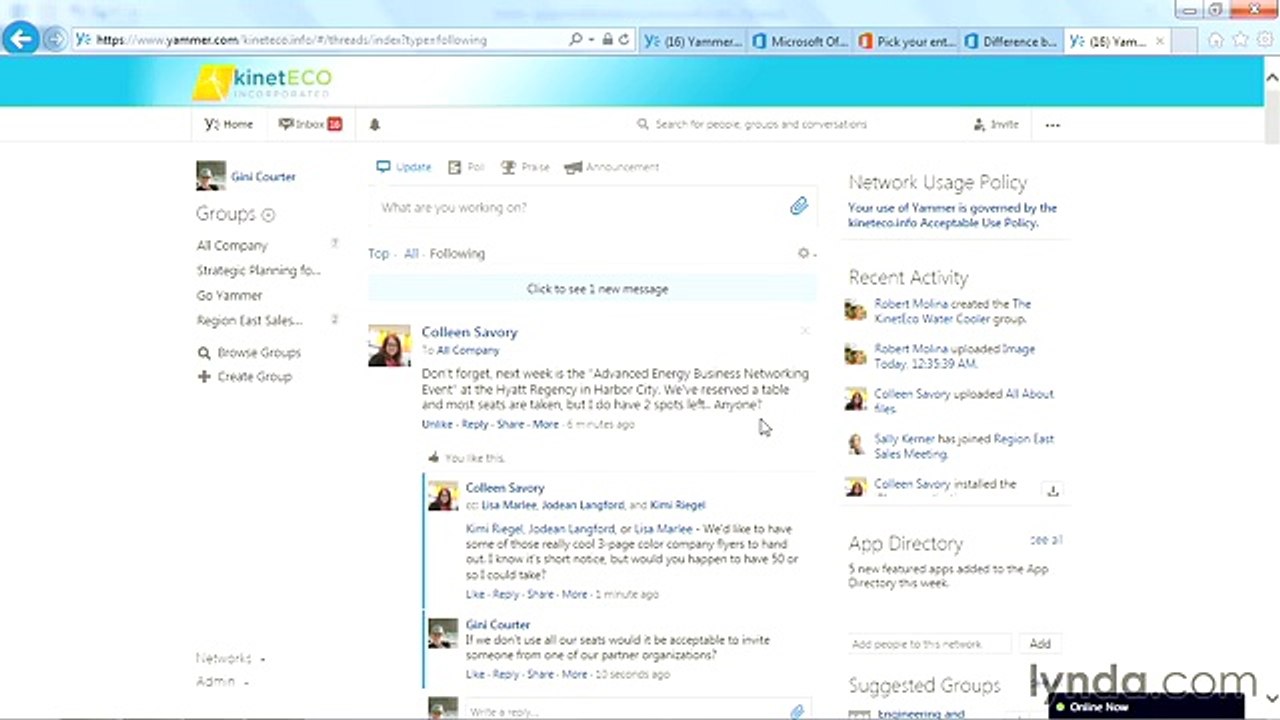Open Gini Courter profile link

[x=263, y=177]
